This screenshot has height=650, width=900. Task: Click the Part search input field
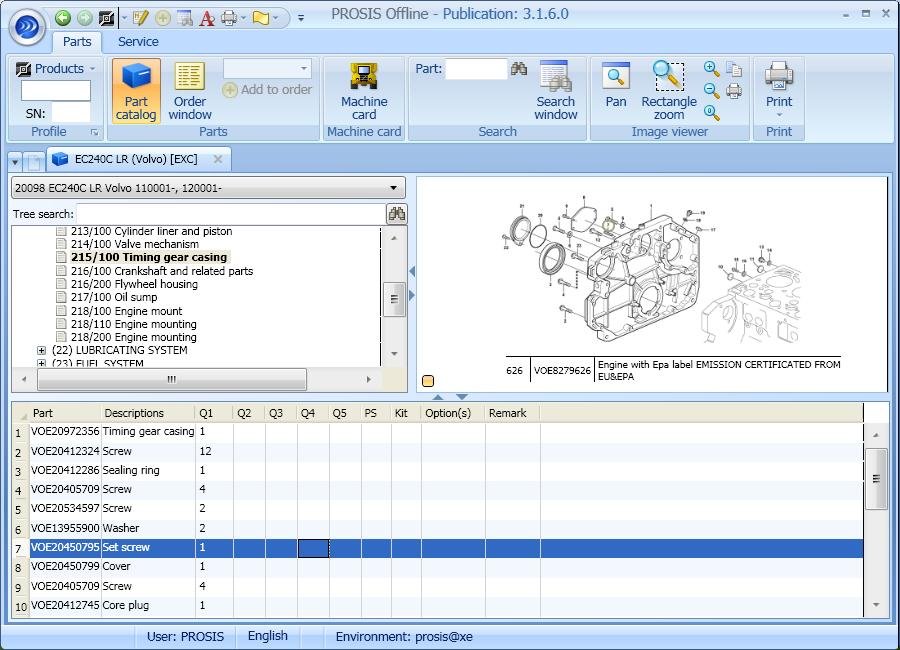(476, 69)
